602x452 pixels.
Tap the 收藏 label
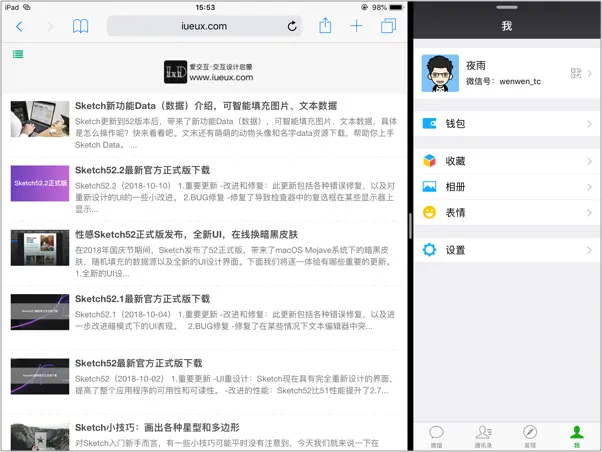point(455,161)
